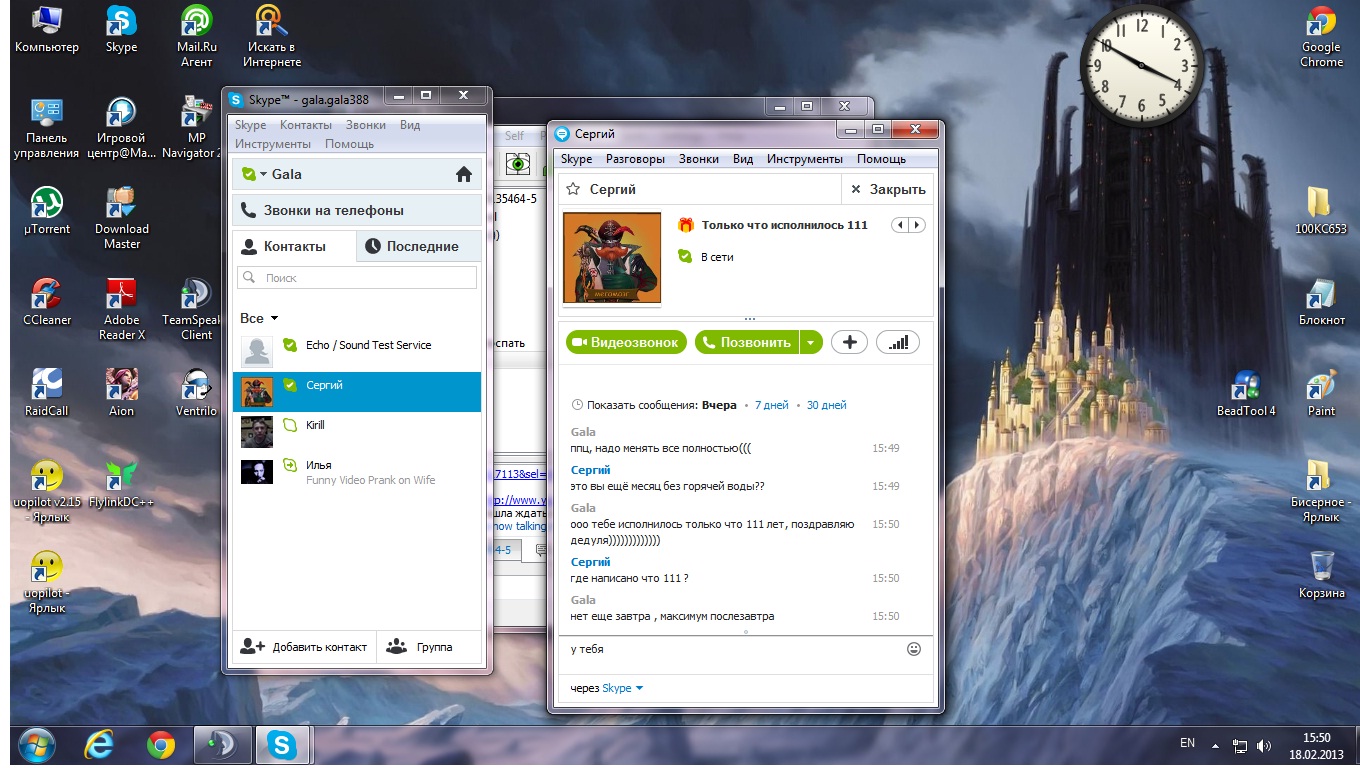Click the FlylinkDC++ desktop icon
Image resolution: width=1360 pixels, height=768 pixels.
[121, 485]
